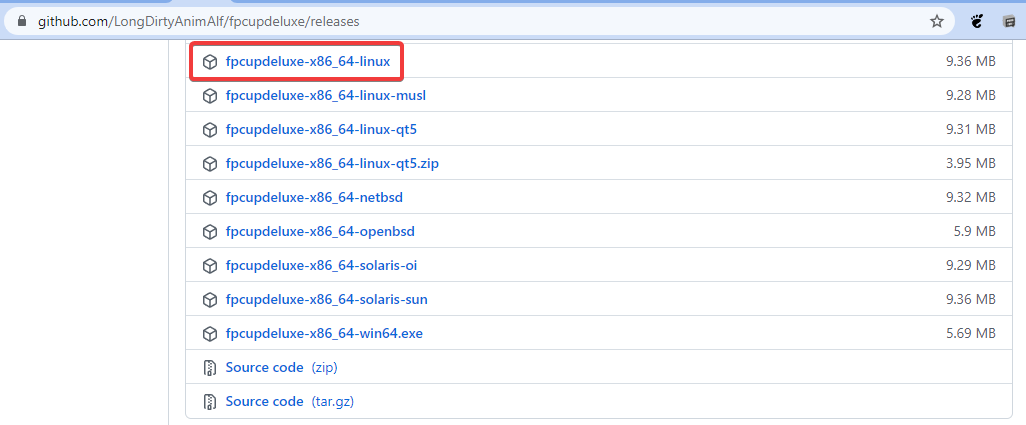Download fpcupdeluxe-x86_64-linux-musl file
The width and height of the screenshot is (1026, 425).
(x=326, y=96)
